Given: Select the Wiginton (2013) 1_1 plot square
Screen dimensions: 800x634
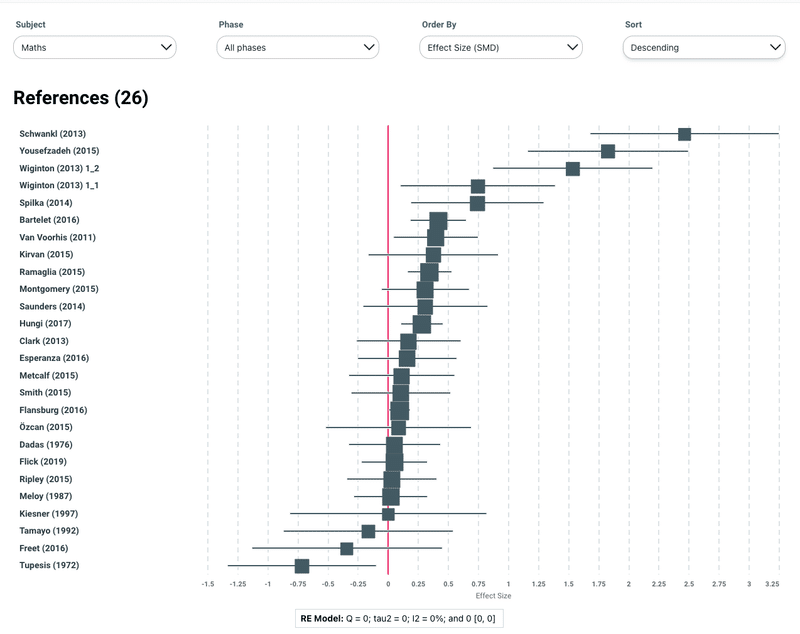Looking at the screenshot, I should coord(478,186).
